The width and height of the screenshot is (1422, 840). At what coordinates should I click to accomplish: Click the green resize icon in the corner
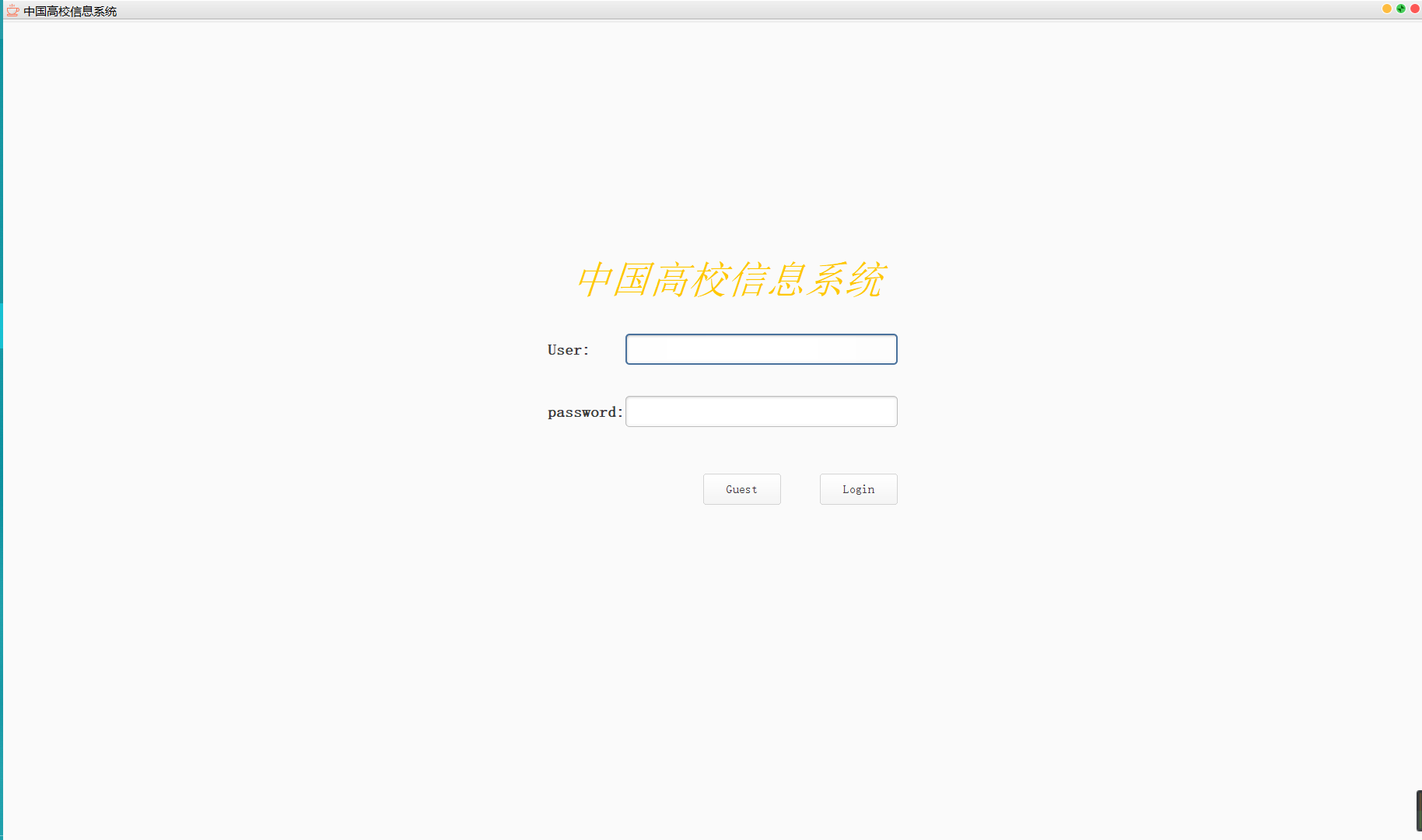pyautogui.click(x=1399, y=9)
